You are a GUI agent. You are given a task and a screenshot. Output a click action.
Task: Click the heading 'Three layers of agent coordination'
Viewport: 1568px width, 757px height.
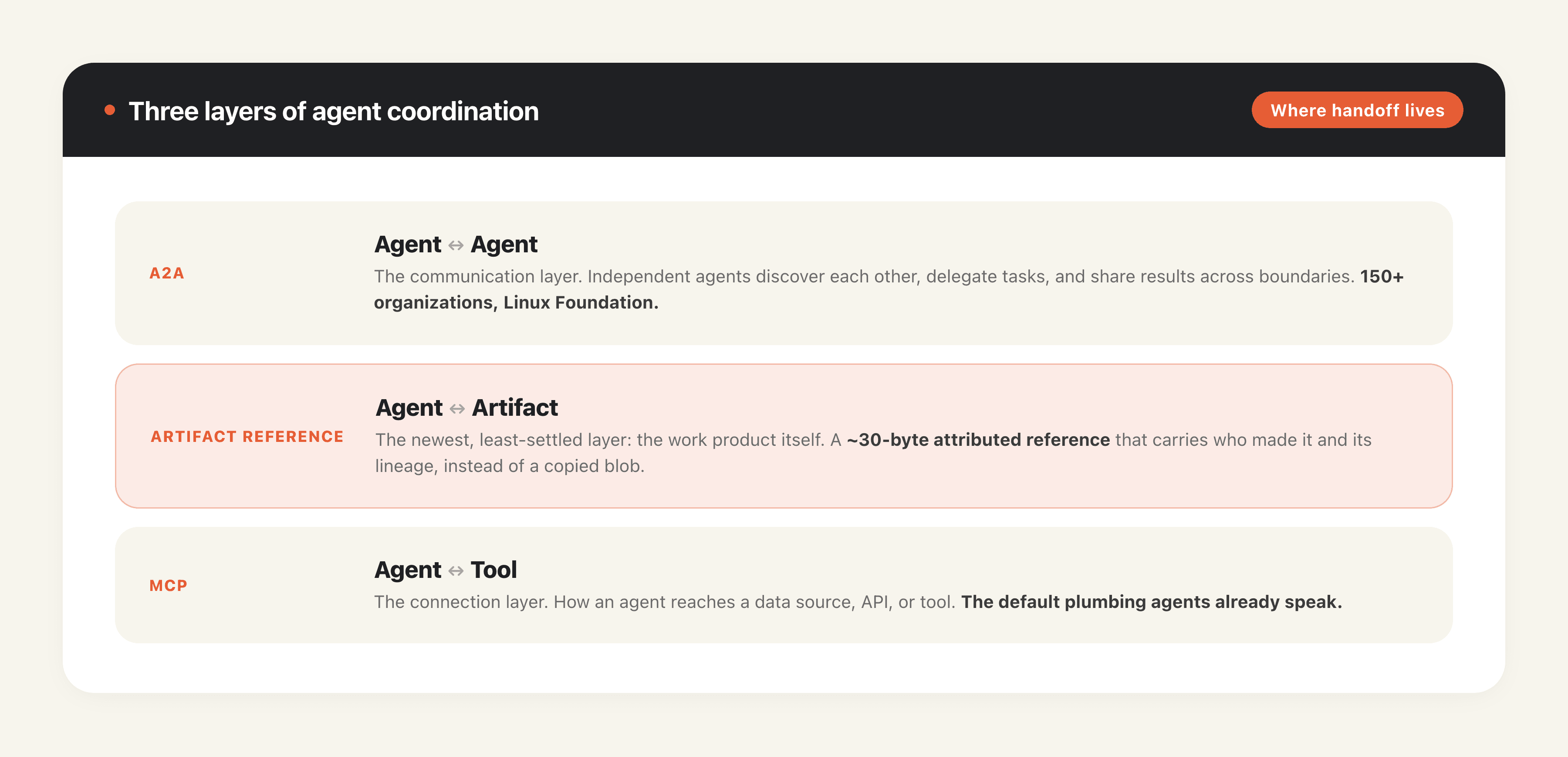click(x=334, y=112)
